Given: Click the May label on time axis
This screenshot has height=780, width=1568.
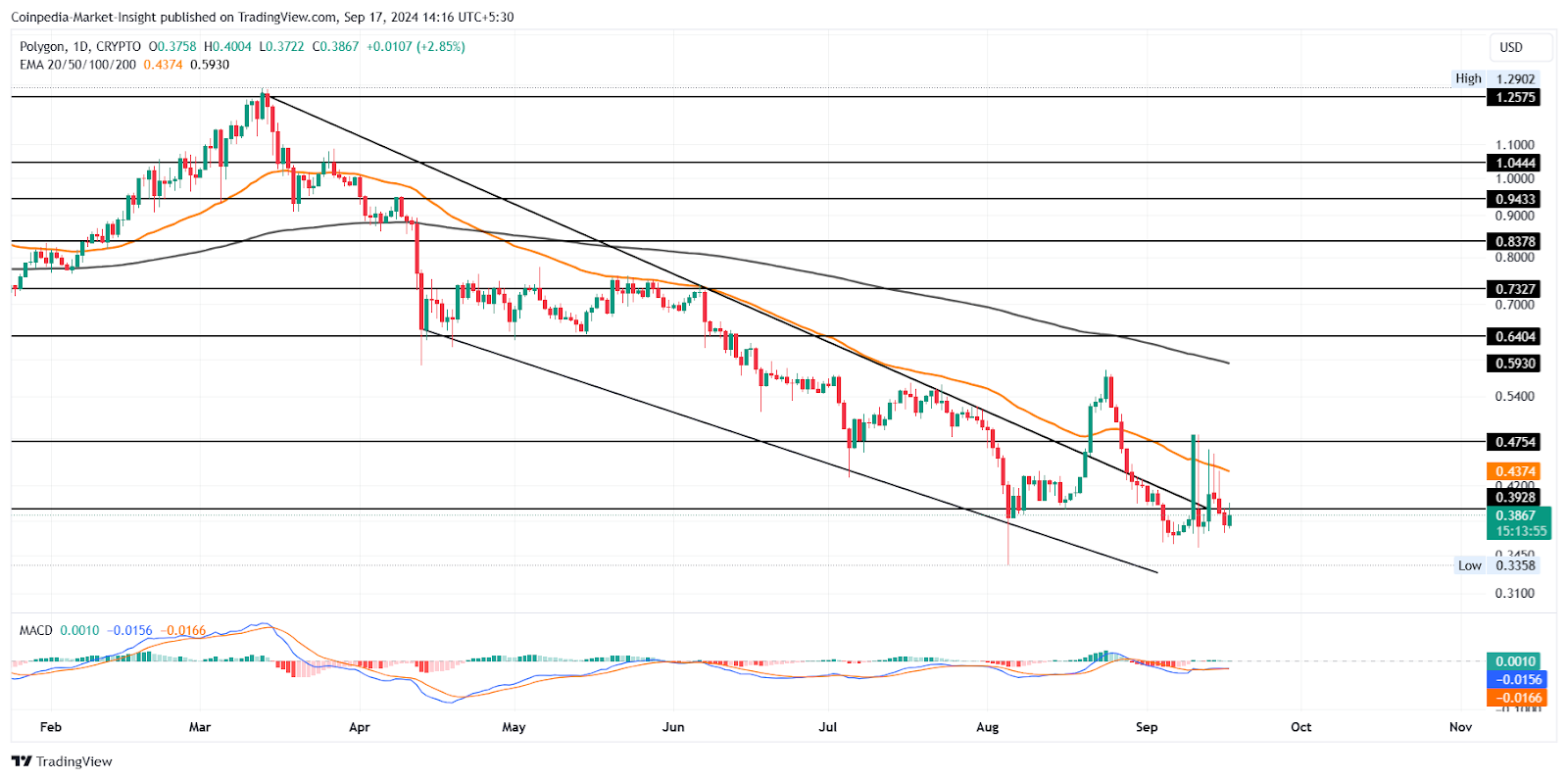Looking at the screenshot, I should point(514,727).
